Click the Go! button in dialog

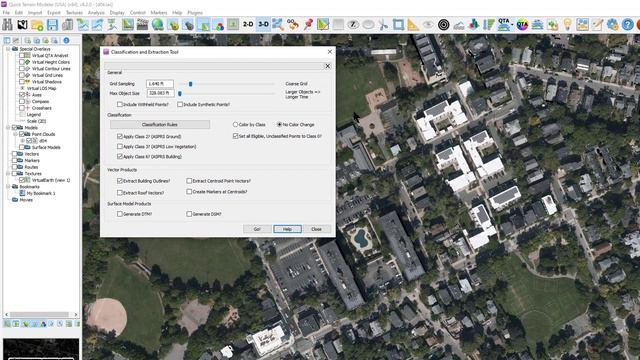point(257,229)
